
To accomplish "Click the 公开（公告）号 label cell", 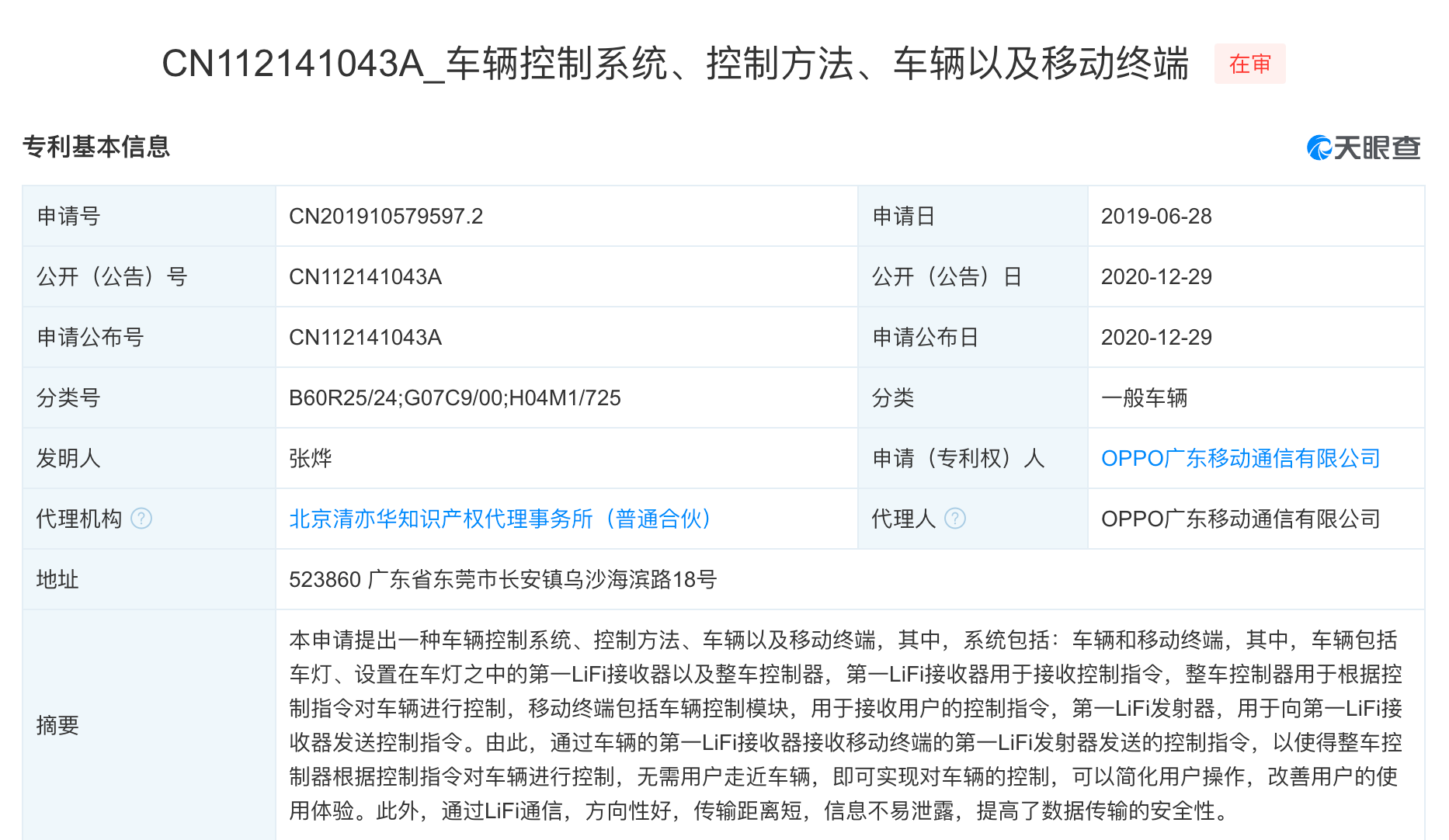I will [149, 277].
